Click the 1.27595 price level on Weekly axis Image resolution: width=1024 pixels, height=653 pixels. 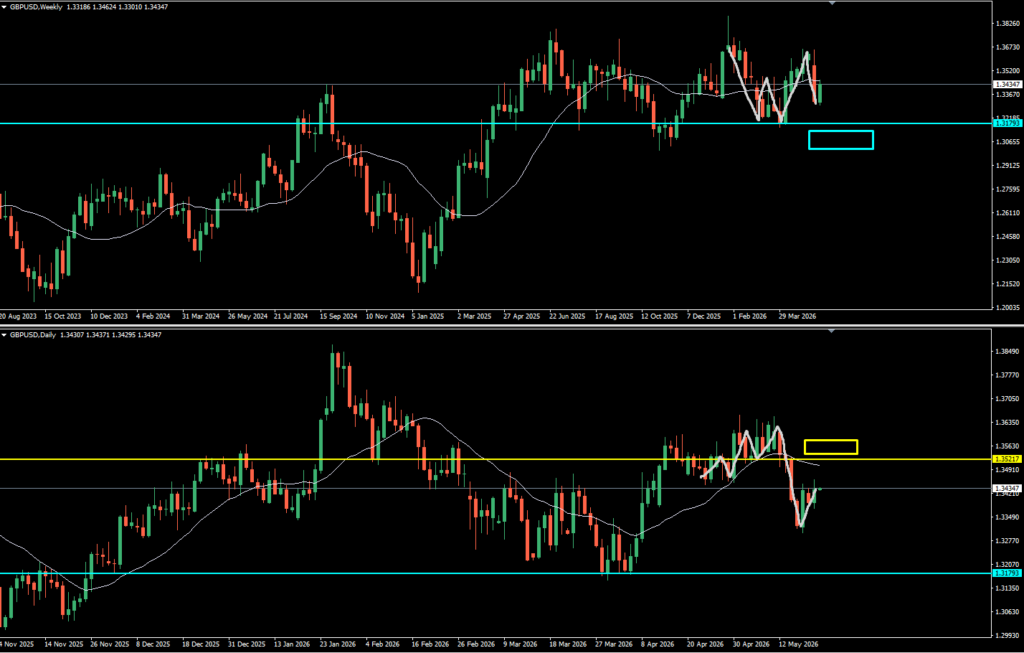pyautogui.click(x=1007, y=189)
